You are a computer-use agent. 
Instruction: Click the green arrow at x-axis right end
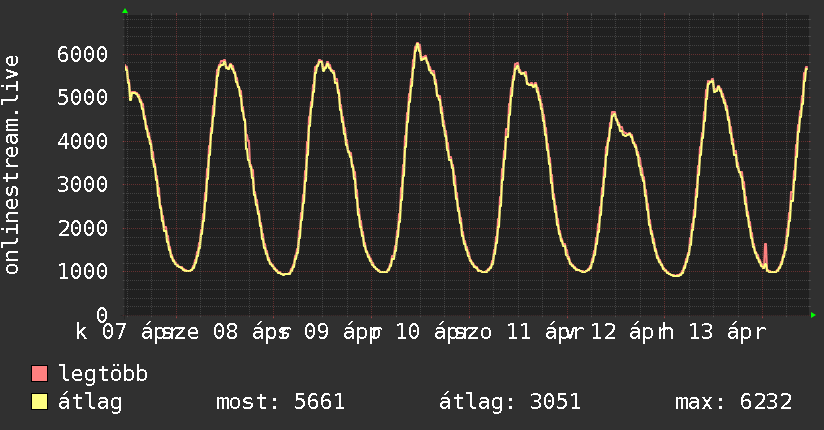pos(814,315)
